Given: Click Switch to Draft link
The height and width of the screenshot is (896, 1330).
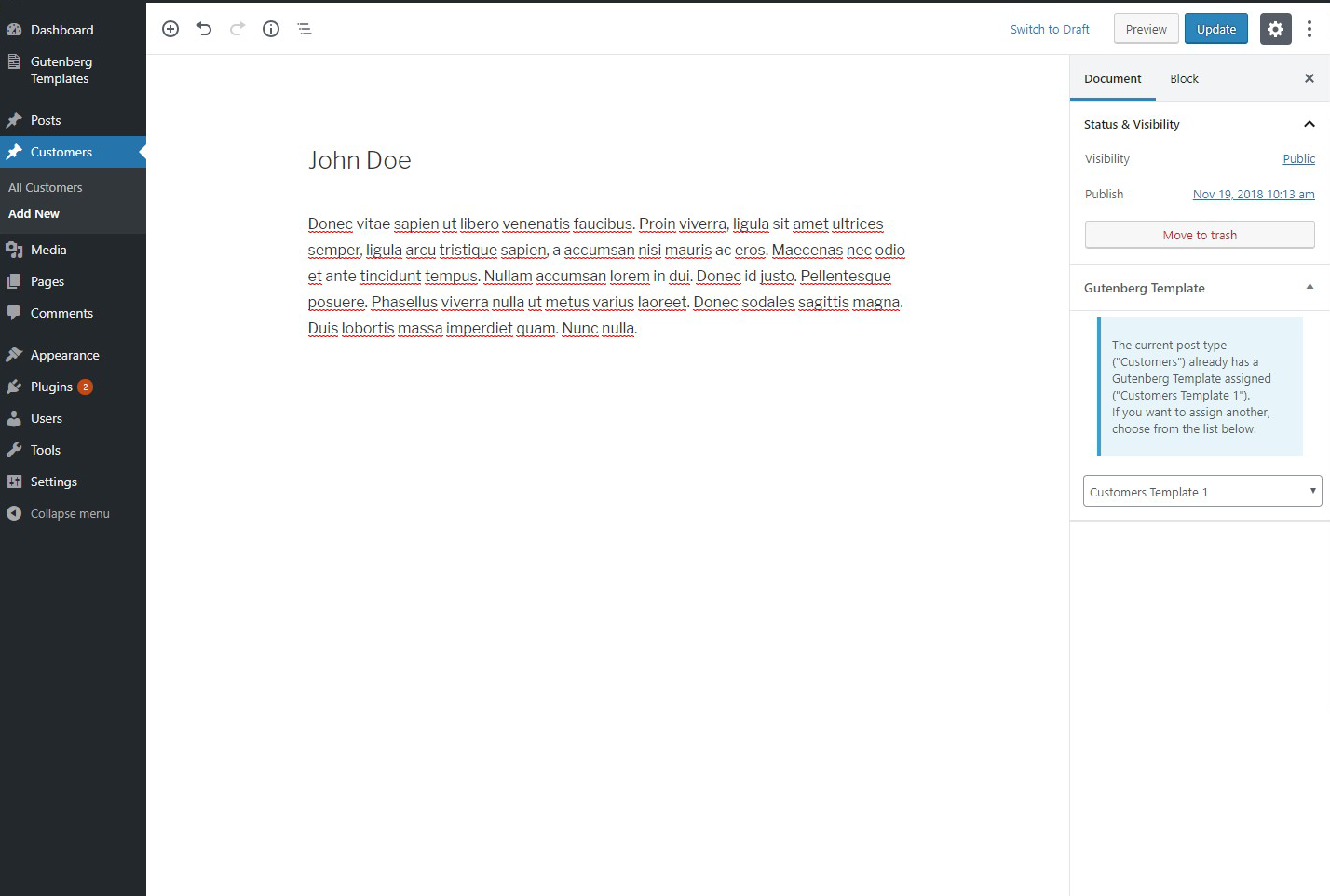Looking at the screenshot, I should coord(1050,29).
